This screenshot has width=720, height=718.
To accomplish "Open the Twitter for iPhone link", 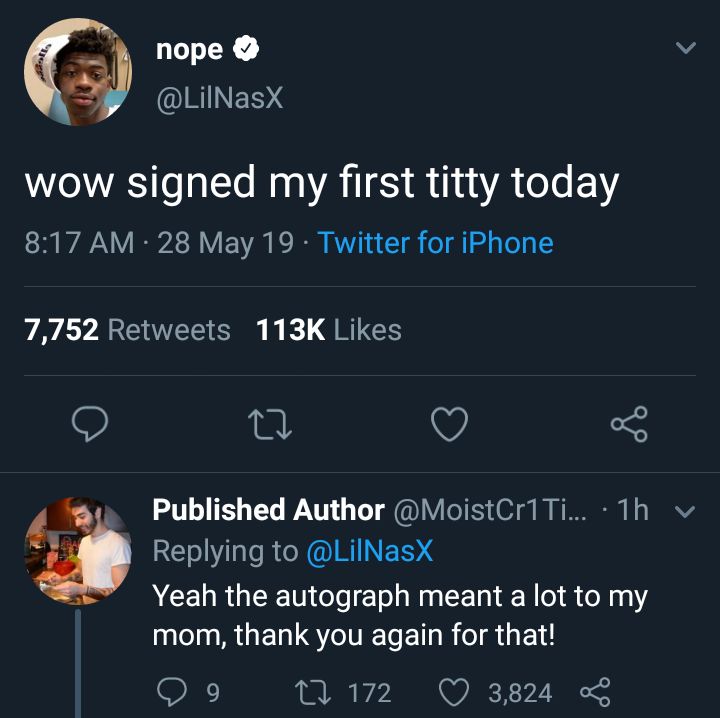I will click(x=435, y=243).
